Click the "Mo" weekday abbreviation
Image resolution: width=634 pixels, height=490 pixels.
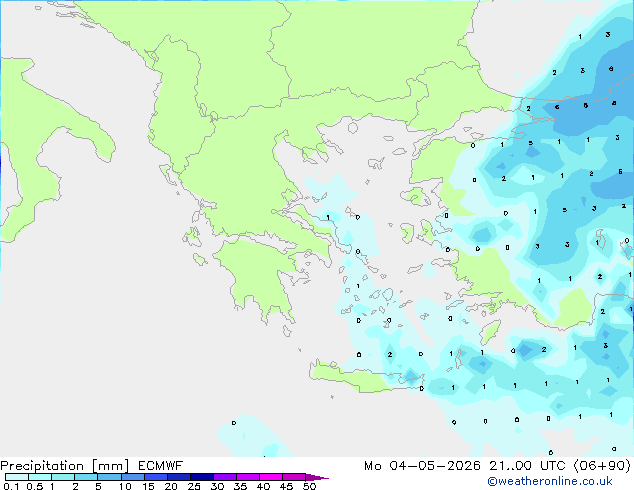click(373, 466)
